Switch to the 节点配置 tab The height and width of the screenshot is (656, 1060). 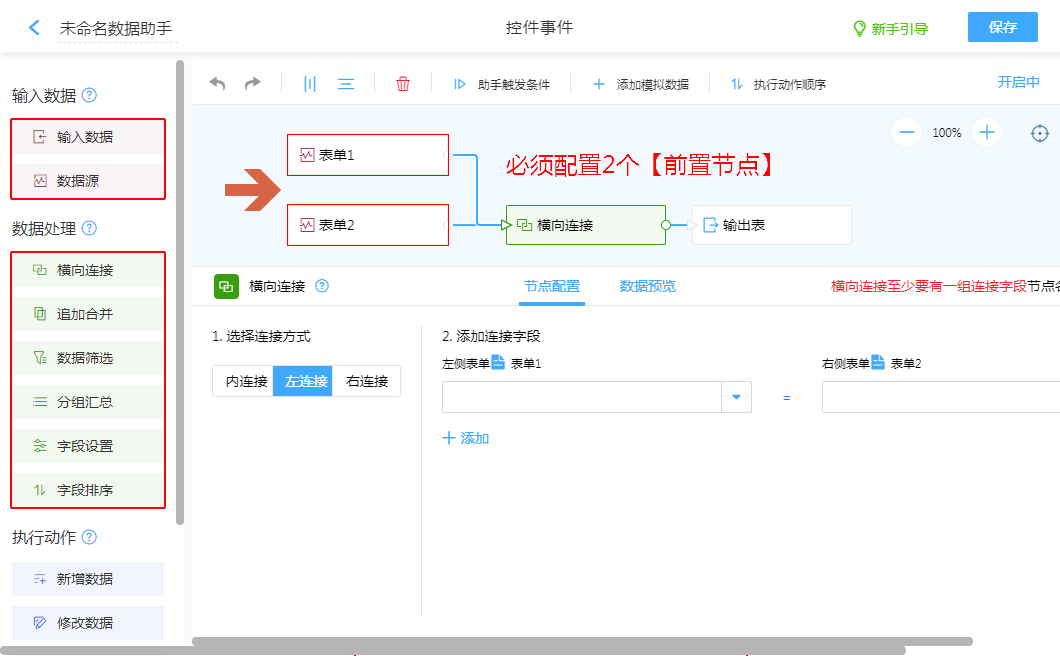point(552,286)
